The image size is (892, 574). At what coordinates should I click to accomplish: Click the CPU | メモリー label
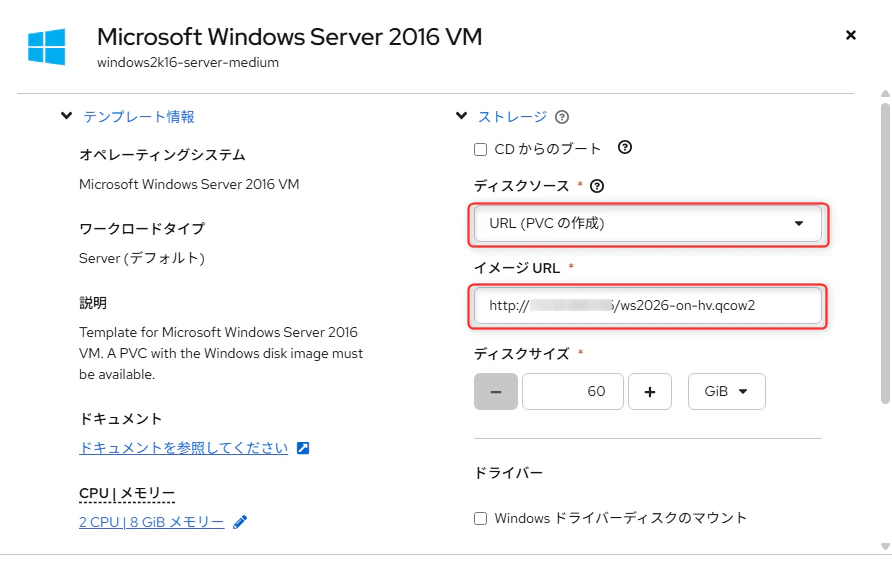pos(127,493)
